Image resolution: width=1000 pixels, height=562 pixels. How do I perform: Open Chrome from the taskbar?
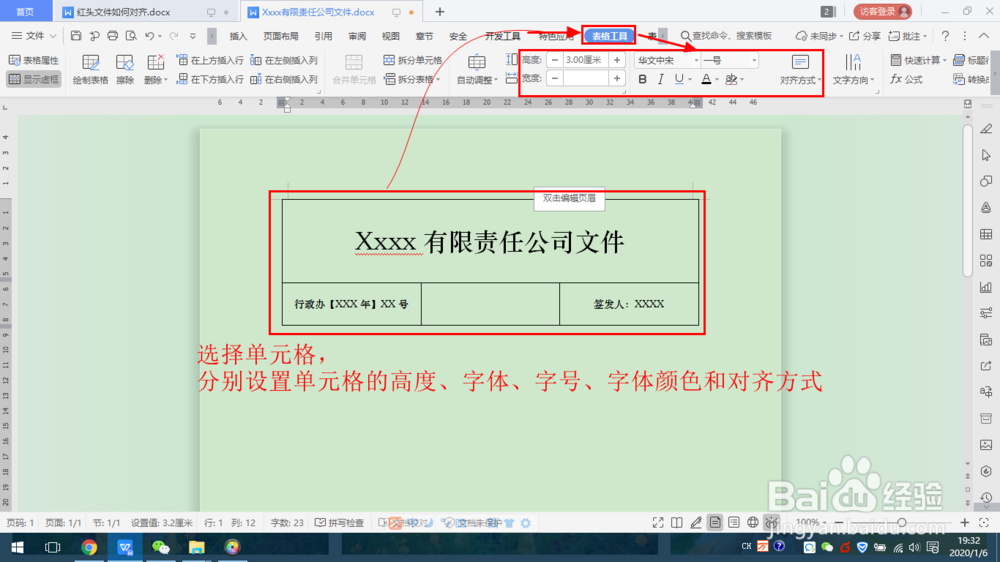[89, 547]
